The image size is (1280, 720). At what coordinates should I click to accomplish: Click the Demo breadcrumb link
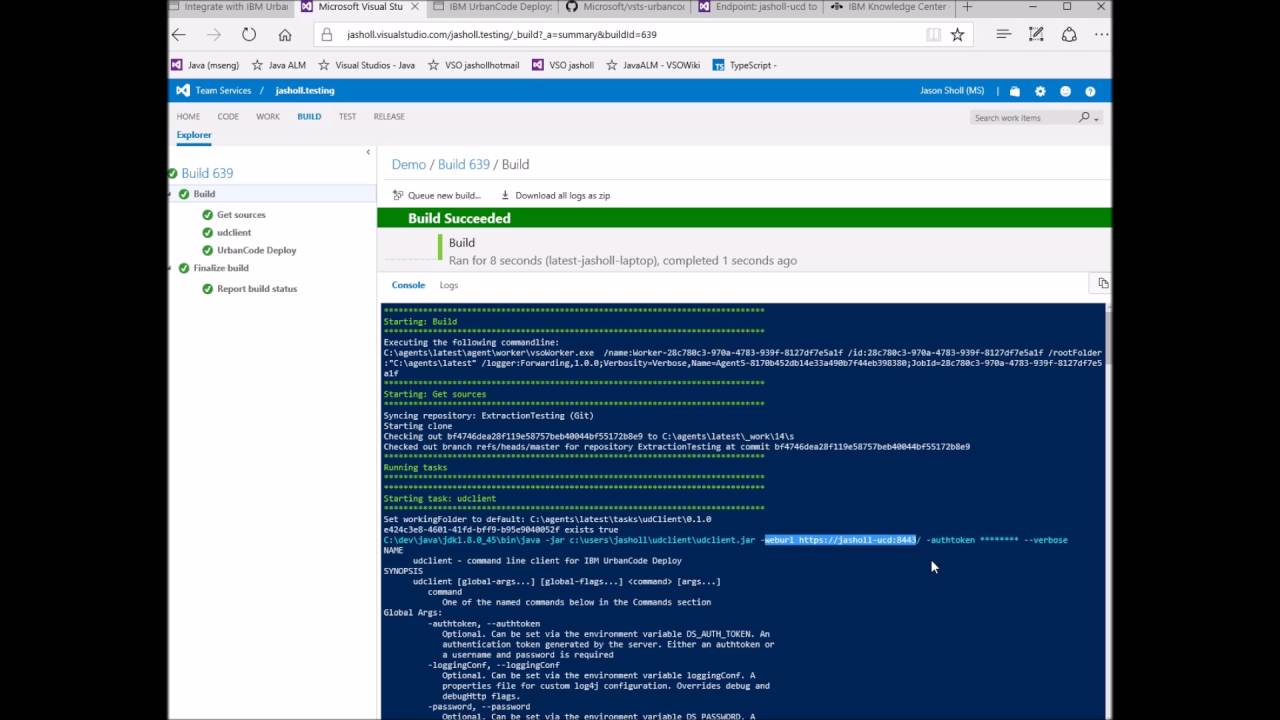[x=409, y=164]
